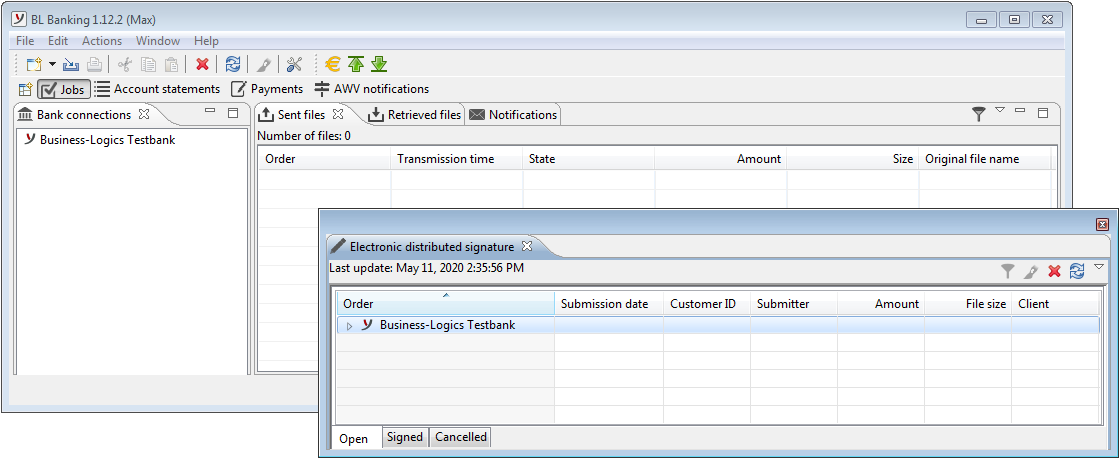Switch to the AWV notifications perspective
This screenshot has height=459, width=1120.
click(372, 89)
